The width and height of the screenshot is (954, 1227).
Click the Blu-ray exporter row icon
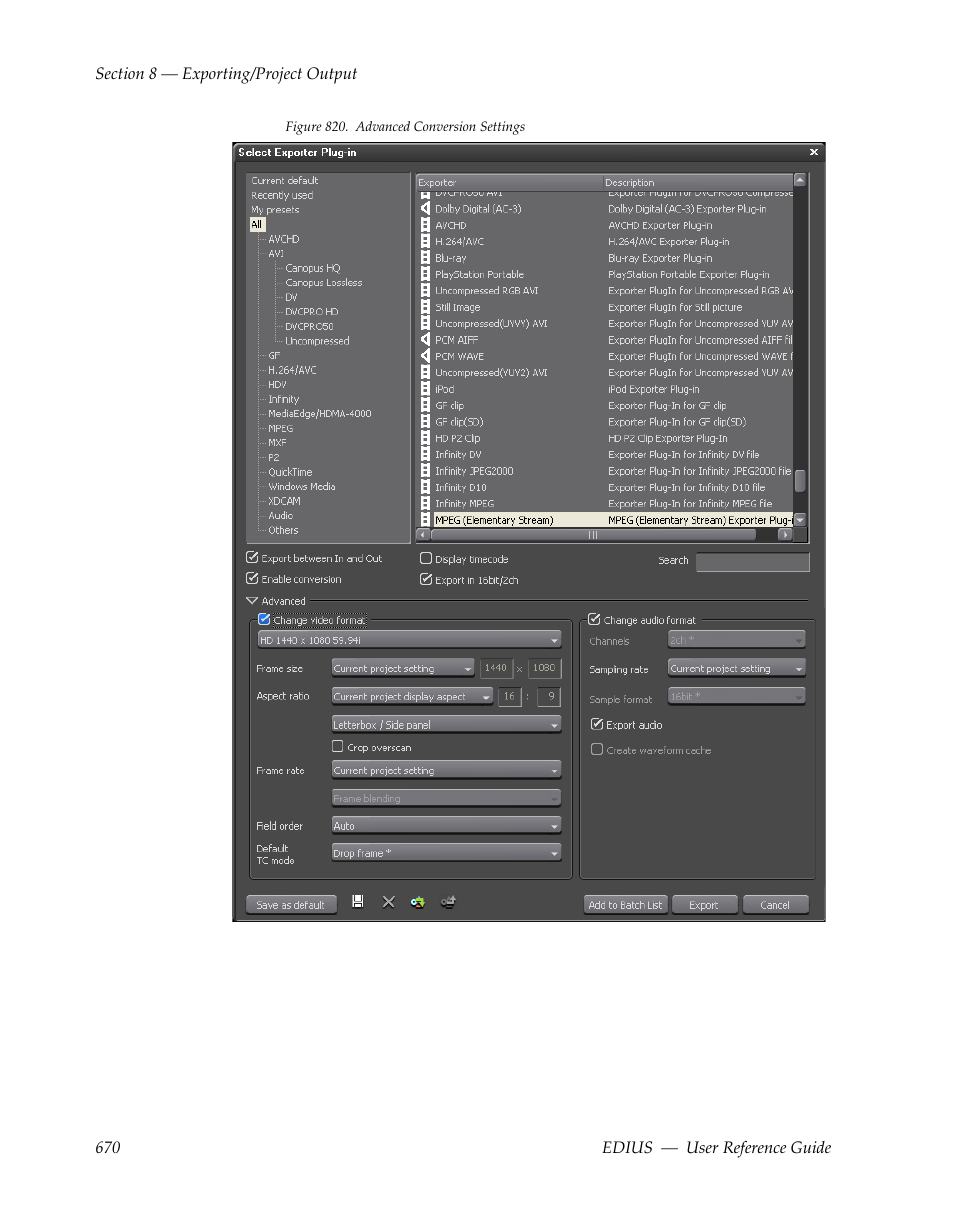coord(425,258)
